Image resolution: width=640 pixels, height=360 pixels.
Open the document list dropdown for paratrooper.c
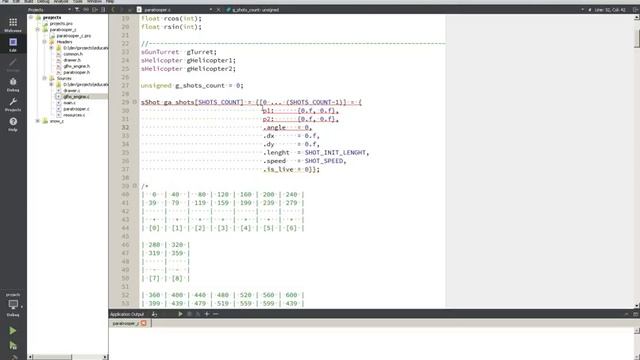[x=211, y=9]
